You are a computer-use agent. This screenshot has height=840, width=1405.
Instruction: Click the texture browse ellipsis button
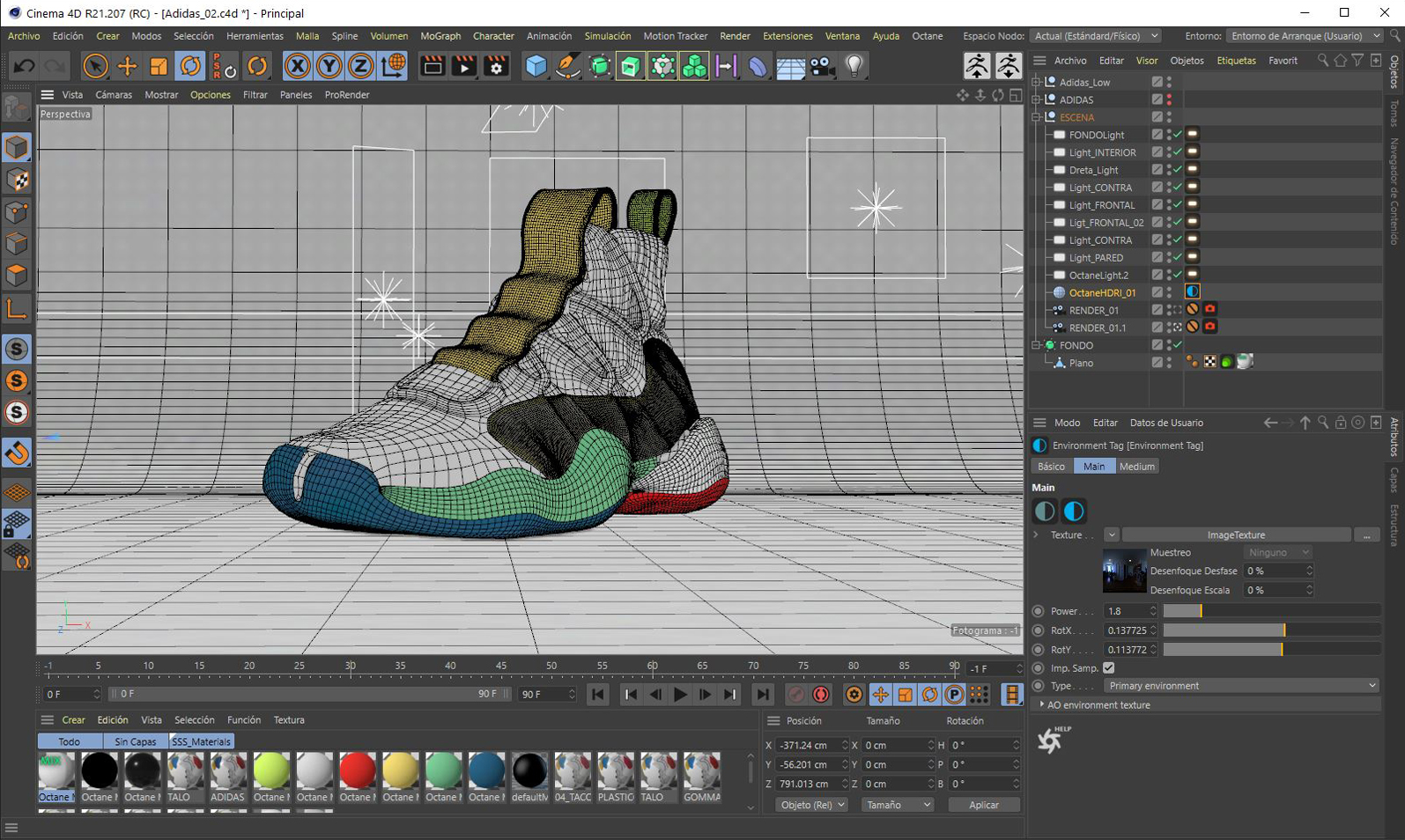[x=1366, y=535]
